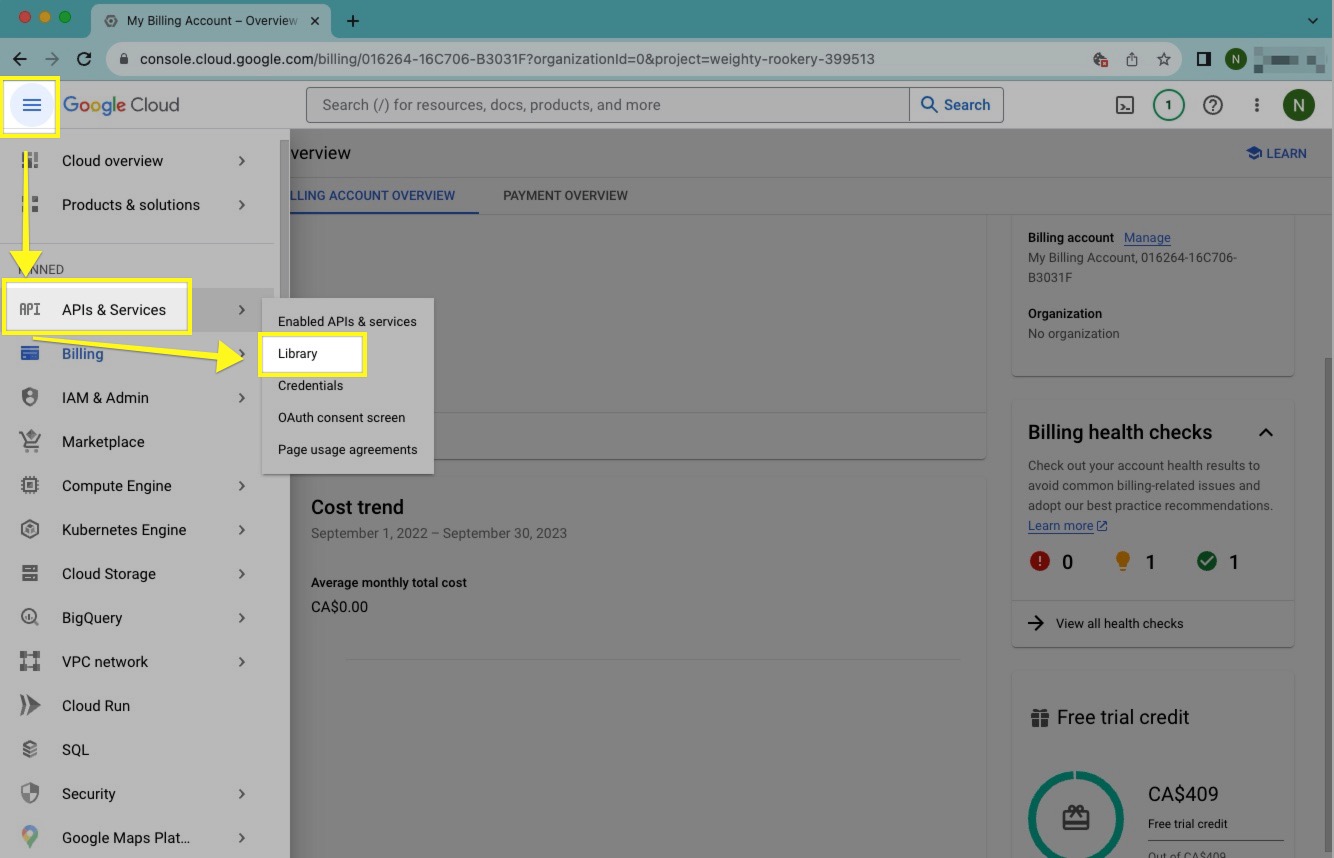The image size is (1334, 858).
Task: Click the BigQuery magnifier icon
Action: click(x=30, y=618)
